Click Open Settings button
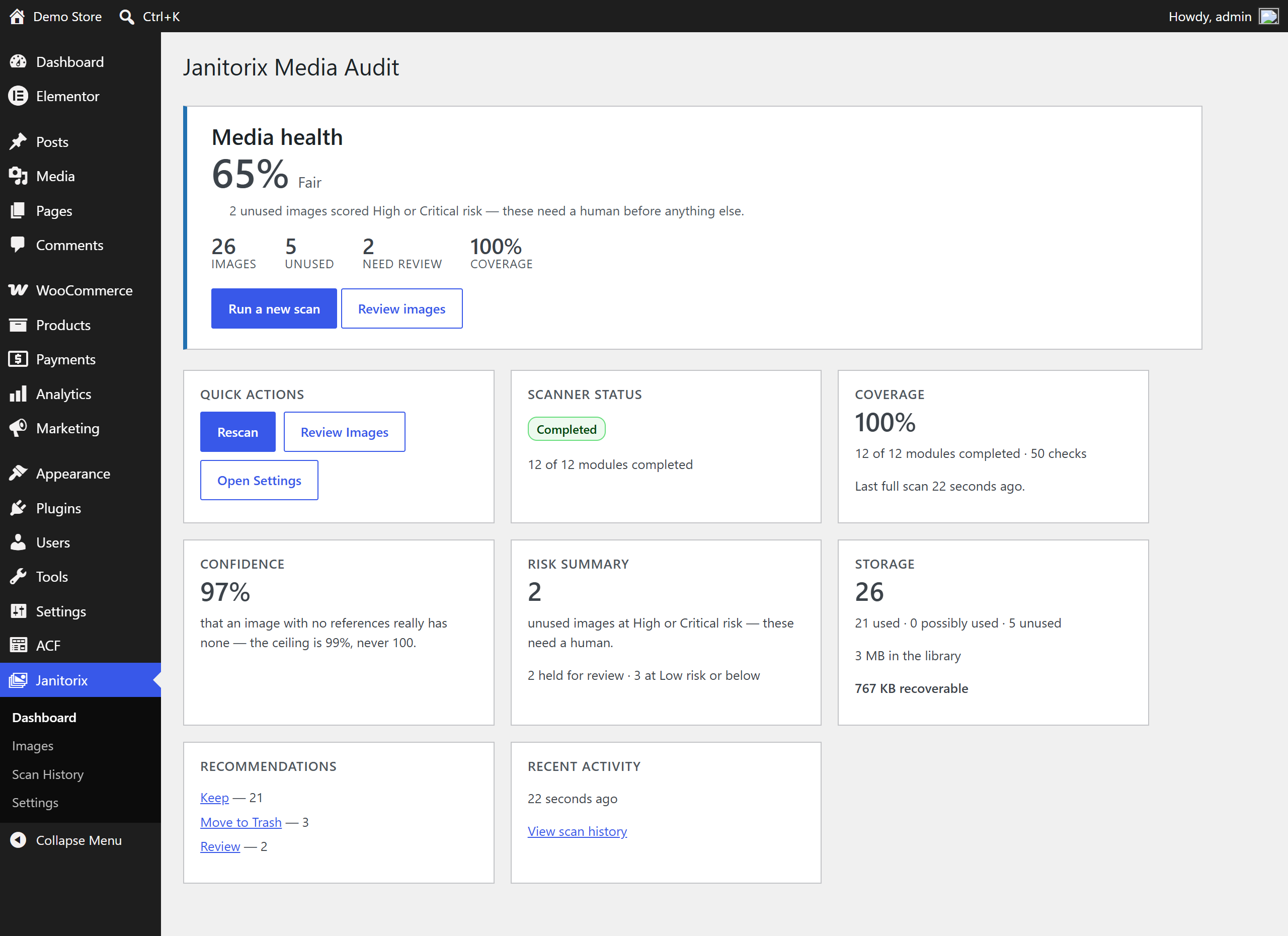1288x936 pixels. pyautogui.click(x=259, y=480)
